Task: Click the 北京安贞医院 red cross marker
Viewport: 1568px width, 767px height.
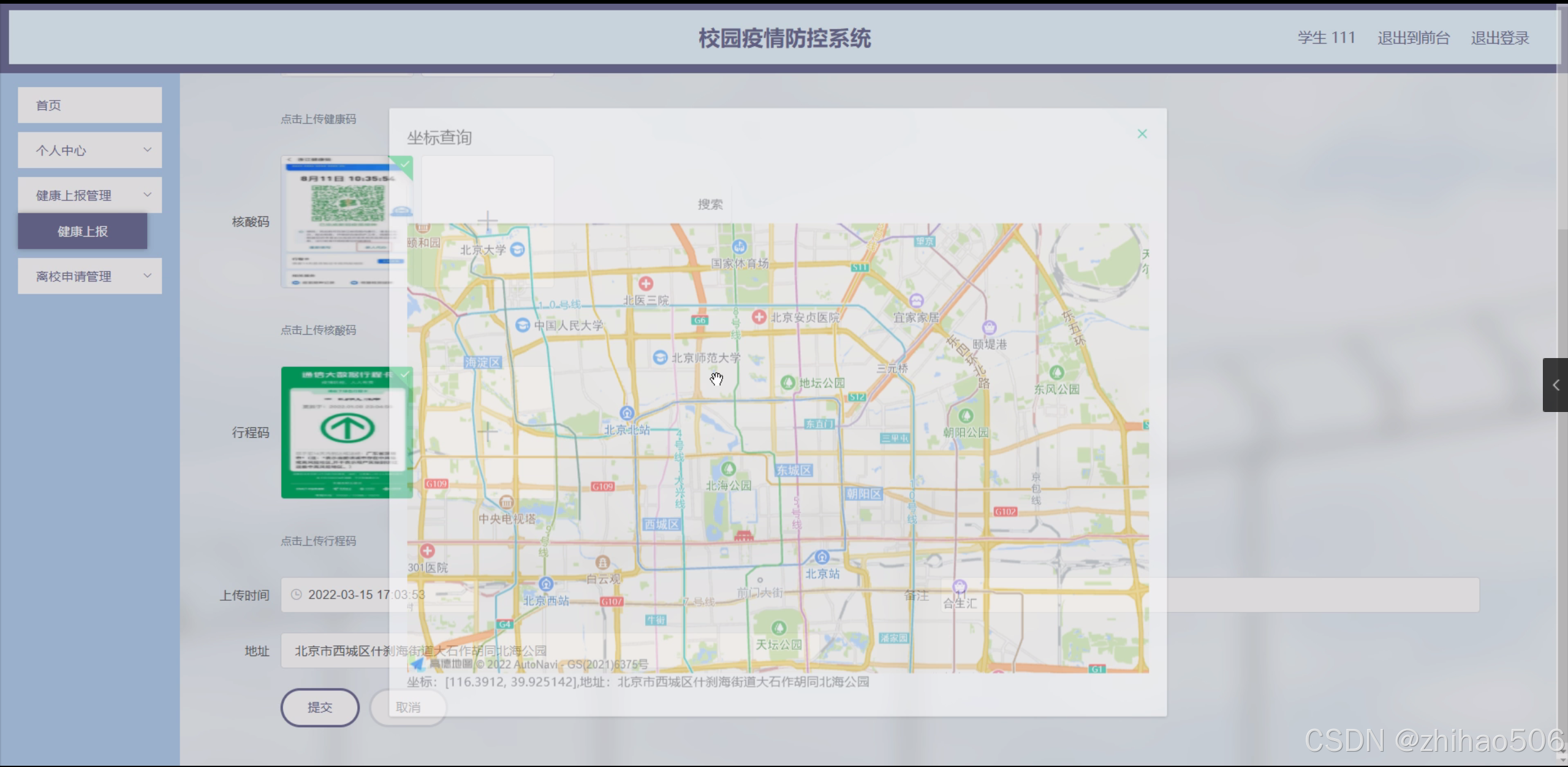Action: (759, 316)
